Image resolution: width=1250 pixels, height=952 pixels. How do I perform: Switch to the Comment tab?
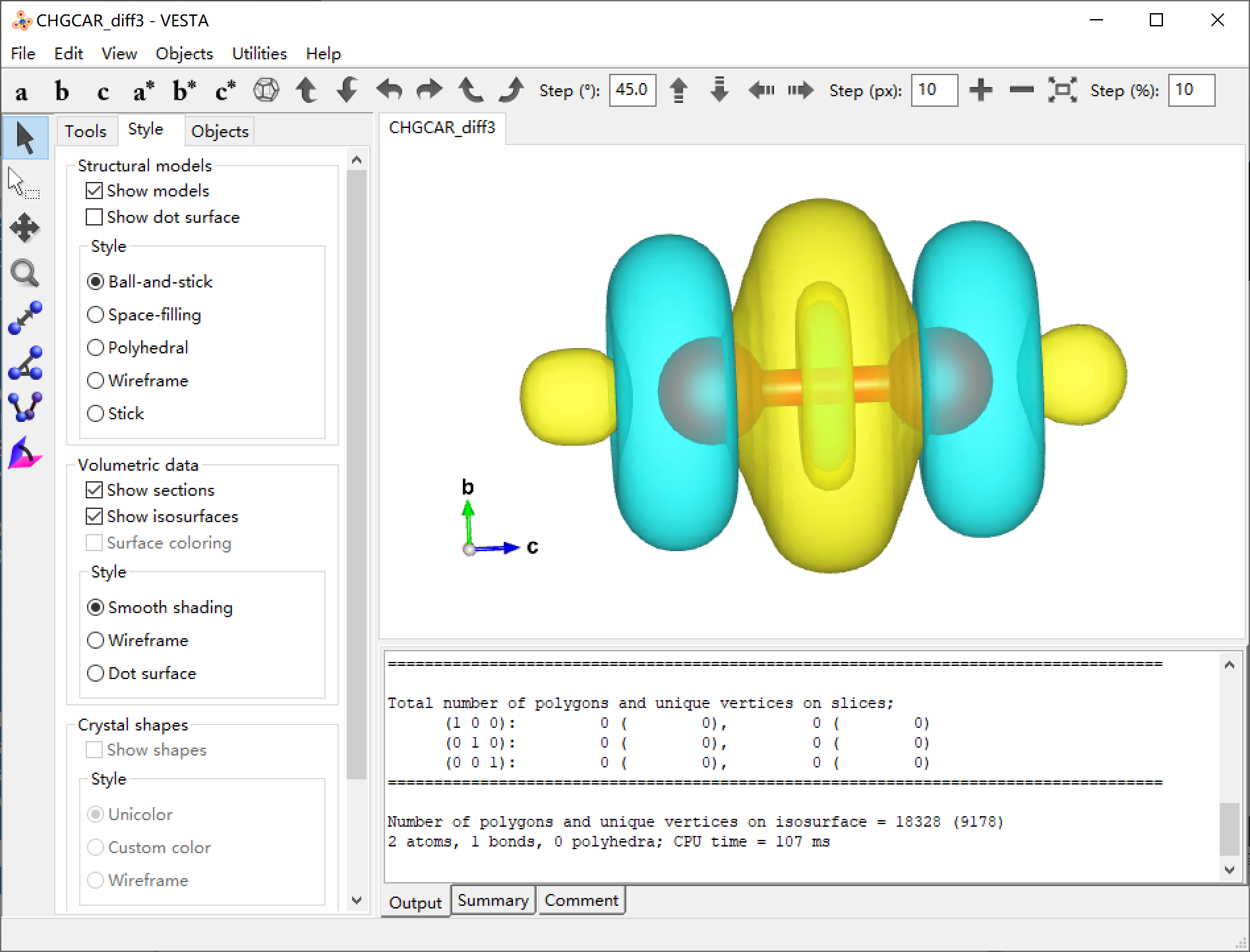click(581, 901)
